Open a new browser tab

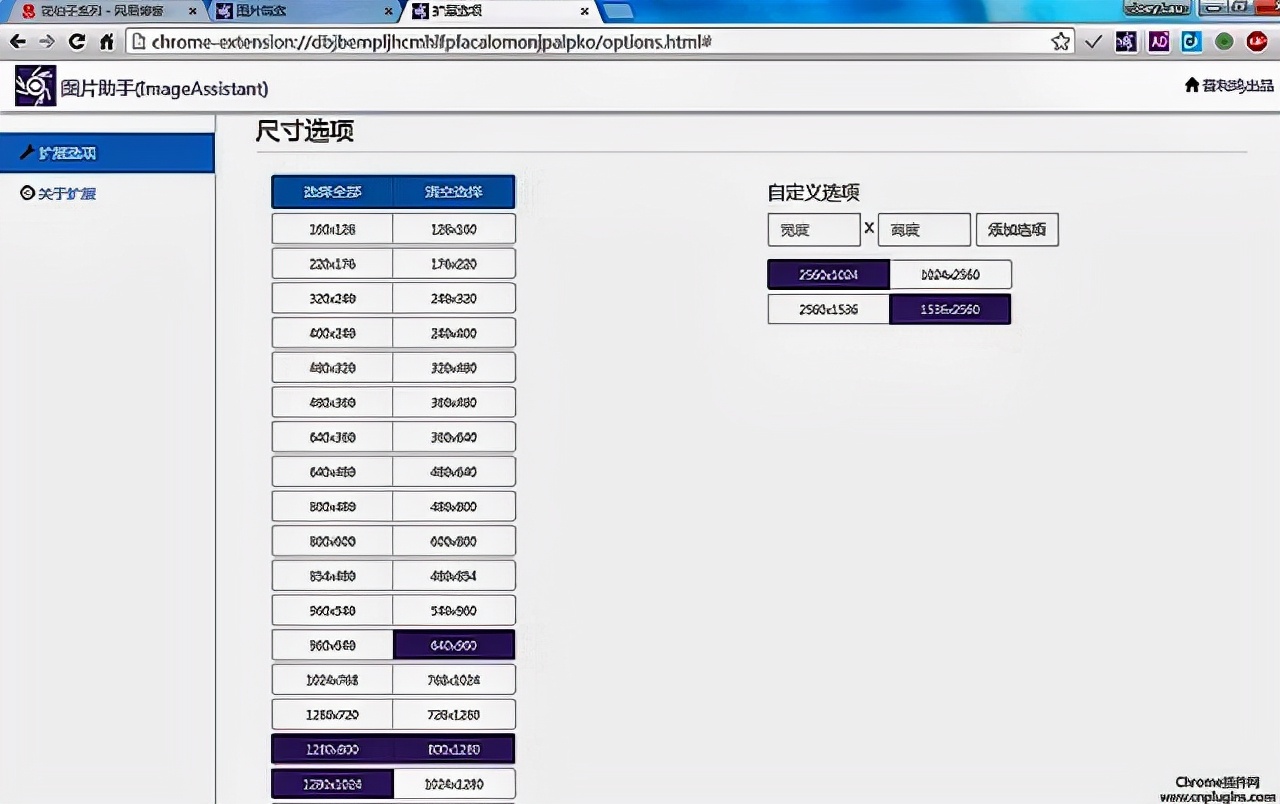click(618, 12)
